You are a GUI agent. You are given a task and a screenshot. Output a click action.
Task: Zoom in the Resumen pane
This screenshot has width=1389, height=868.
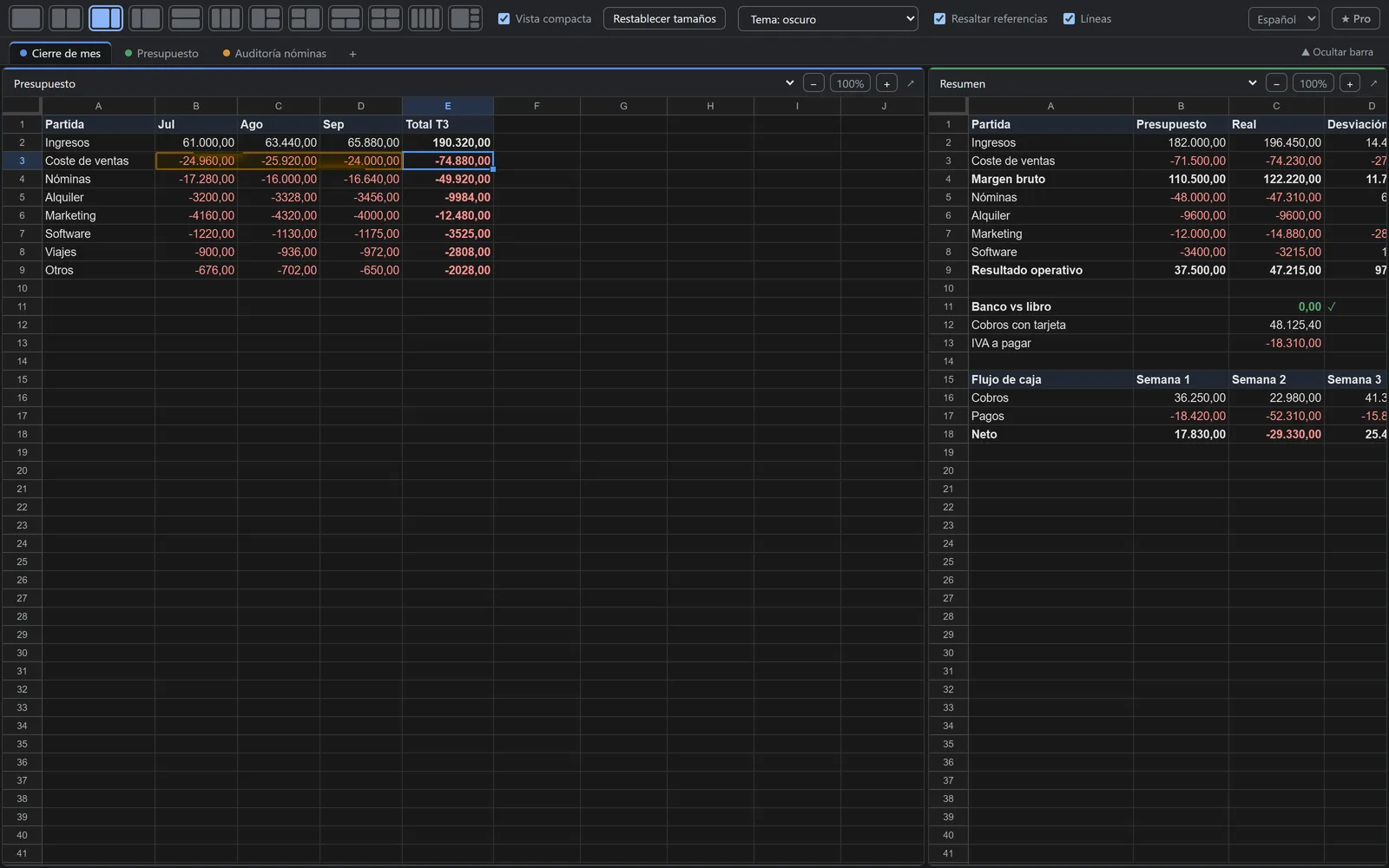[1349, 83]
